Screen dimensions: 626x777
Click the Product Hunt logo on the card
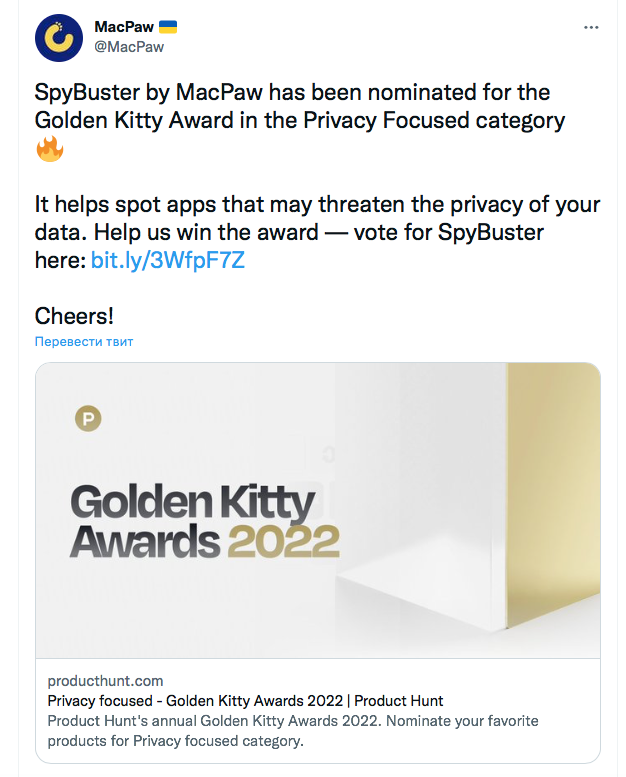89,418
